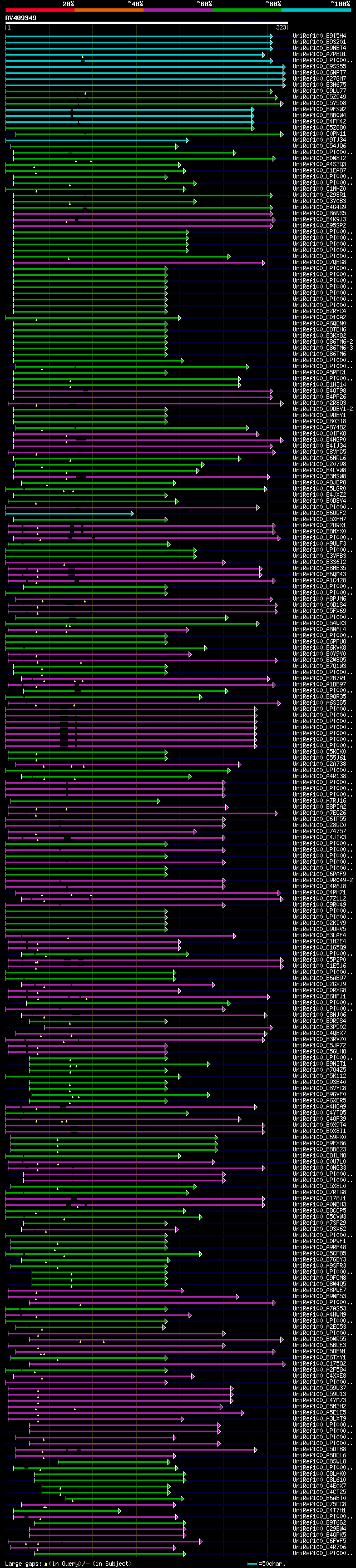Select label UniRef100_Q59U37
Screen dimensions: 356x1568
click(x=319, y=1387)
